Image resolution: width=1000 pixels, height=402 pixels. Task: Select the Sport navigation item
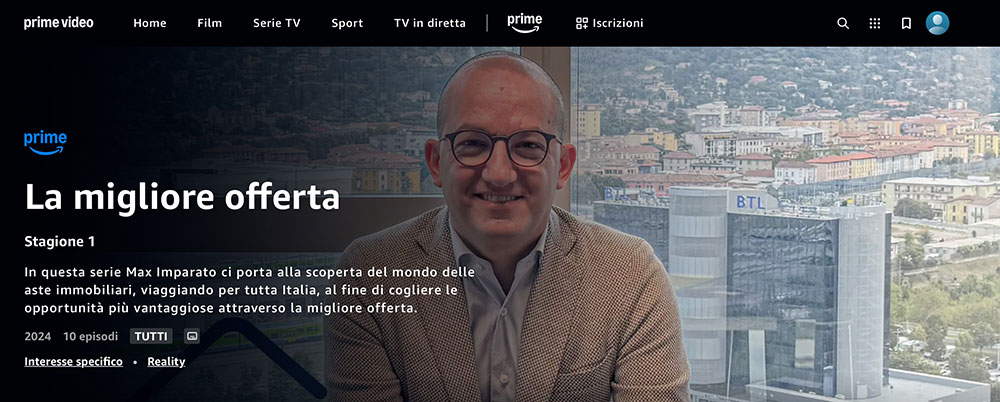(347, 23)
